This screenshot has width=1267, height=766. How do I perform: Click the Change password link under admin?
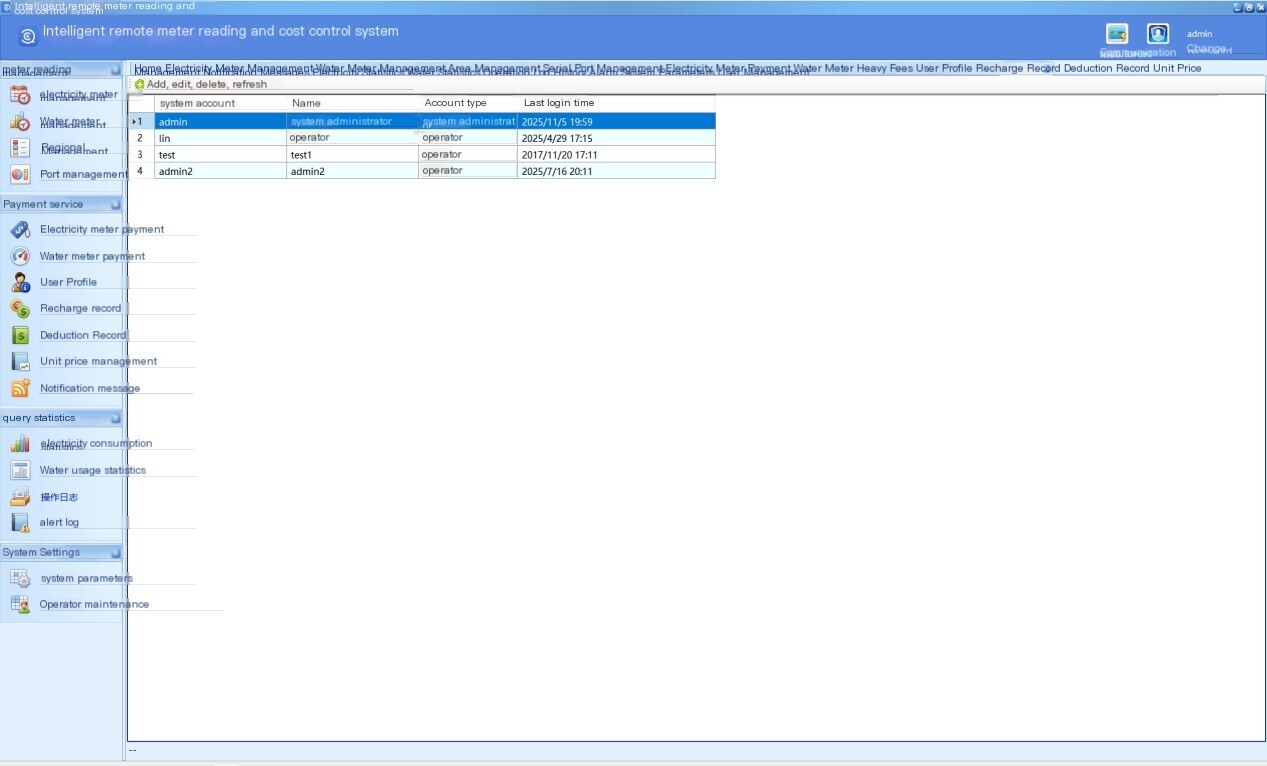coord(1208,48)
